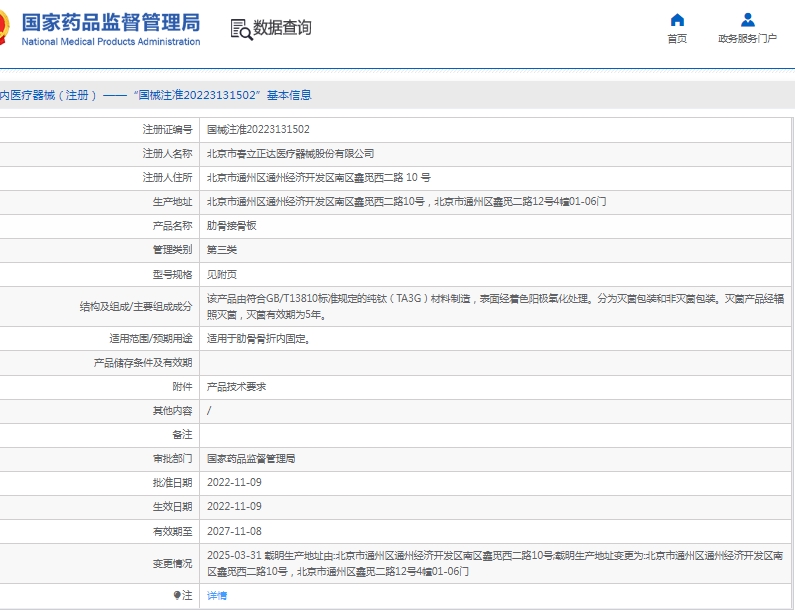The height and width of the screenshot is (616, 795).
Task: Click the 生产地址 address value
Action: point(406,201)
